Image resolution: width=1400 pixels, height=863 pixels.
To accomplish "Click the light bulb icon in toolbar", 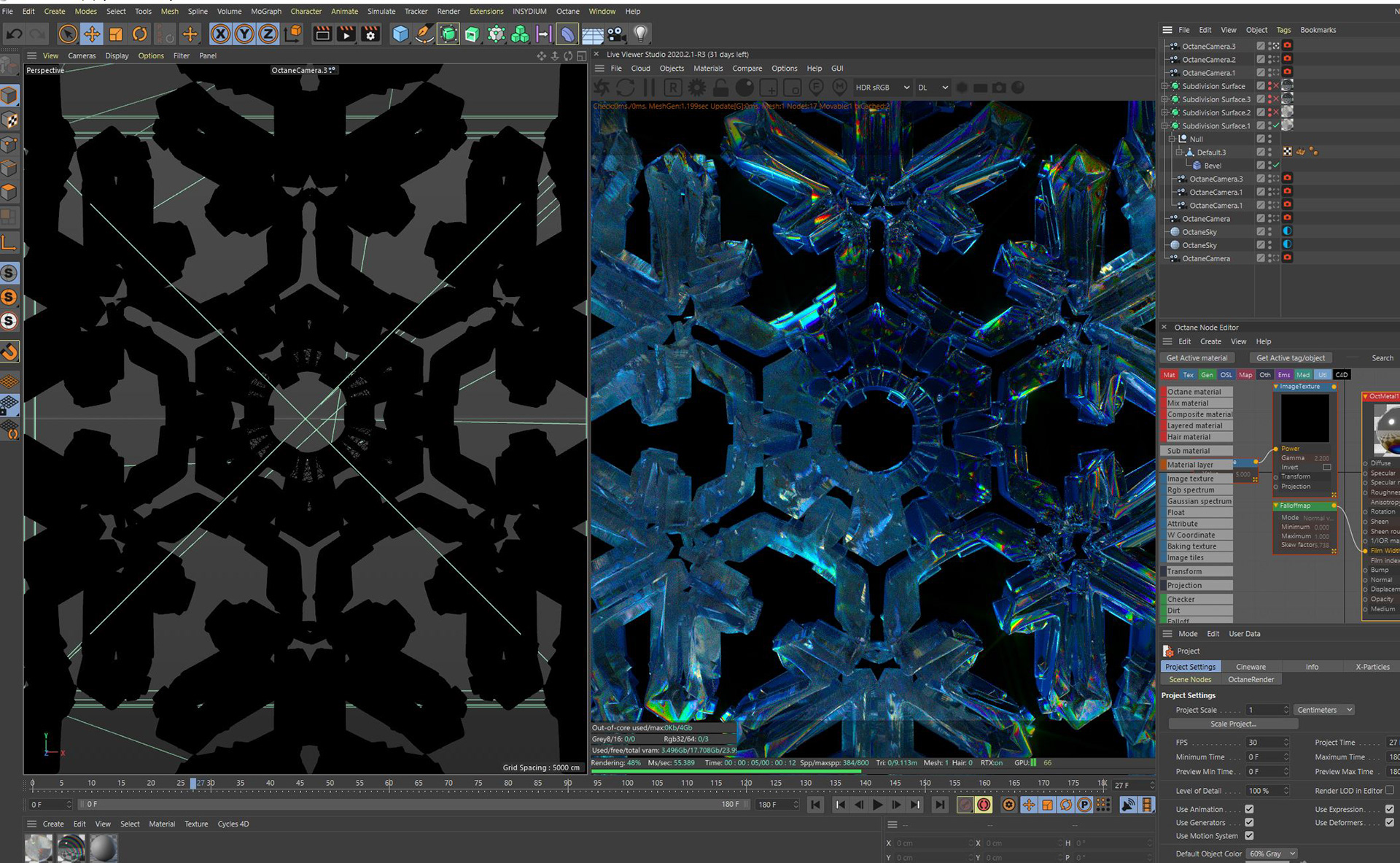I will (640, 34).
